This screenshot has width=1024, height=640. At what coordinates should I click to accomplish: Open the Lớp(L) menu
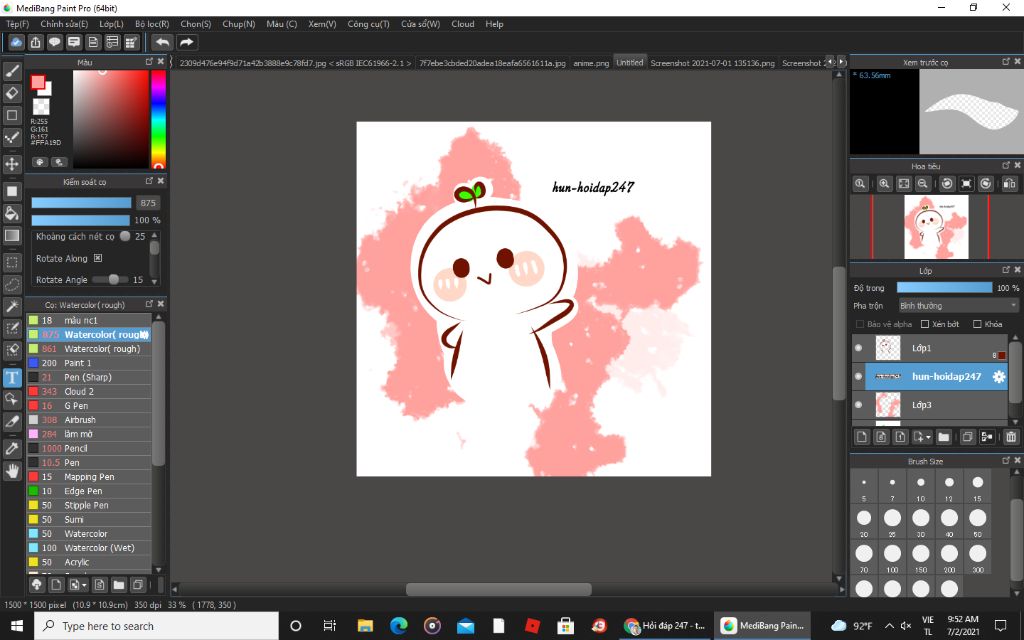coord(111,24)
